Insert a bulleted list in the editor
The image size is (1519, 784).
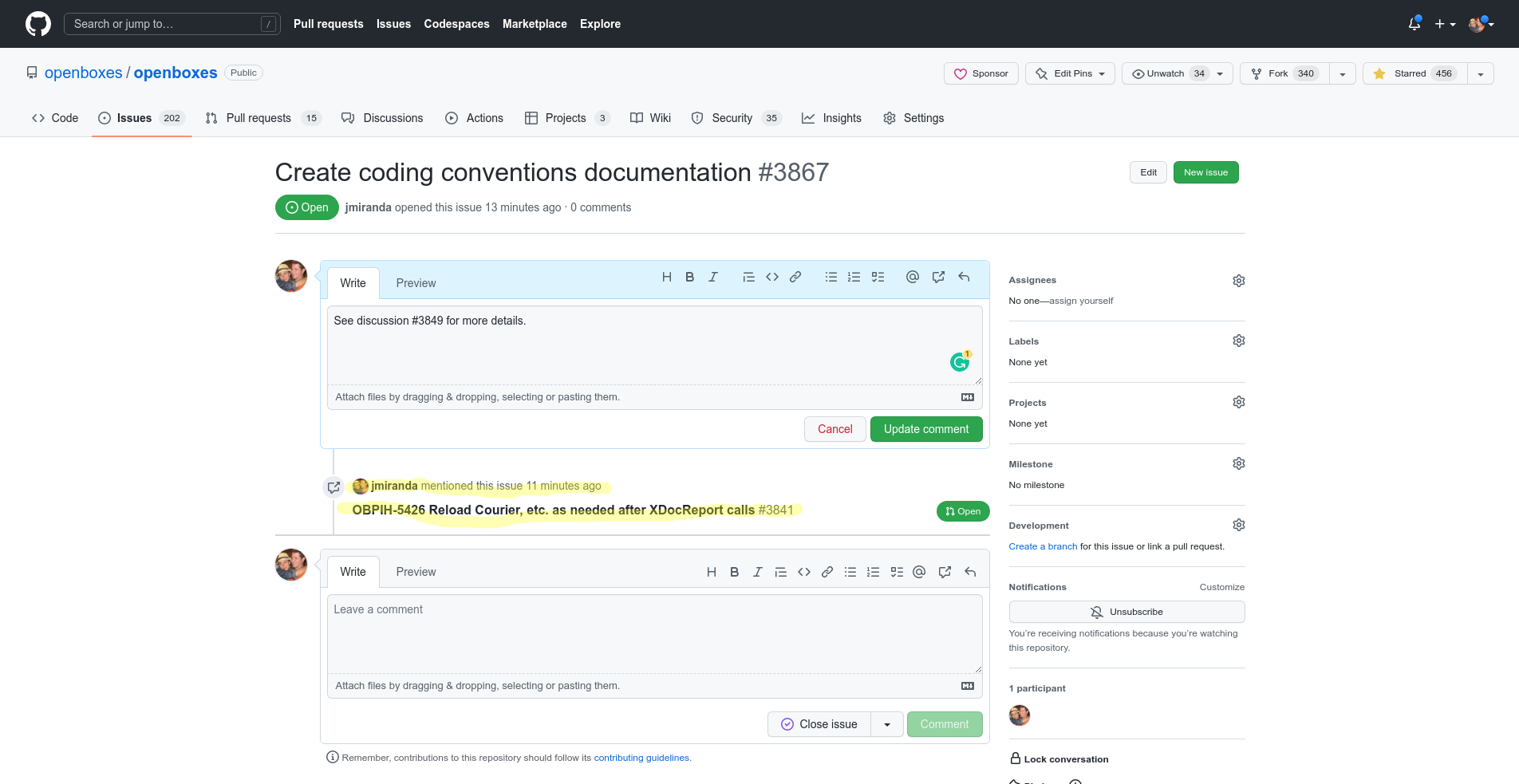pyautogui.click(x=850, y=572)
